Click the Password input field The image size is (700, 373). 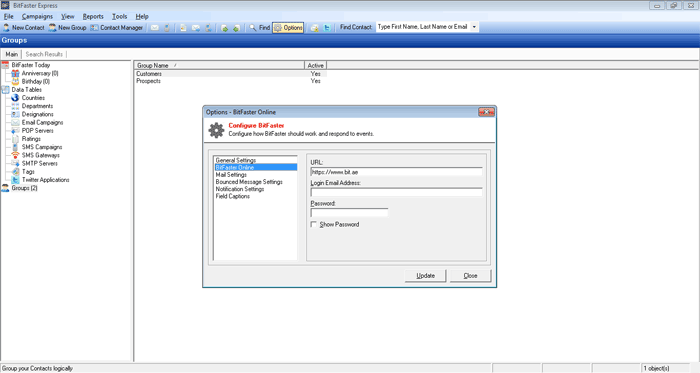pos(349,213)
